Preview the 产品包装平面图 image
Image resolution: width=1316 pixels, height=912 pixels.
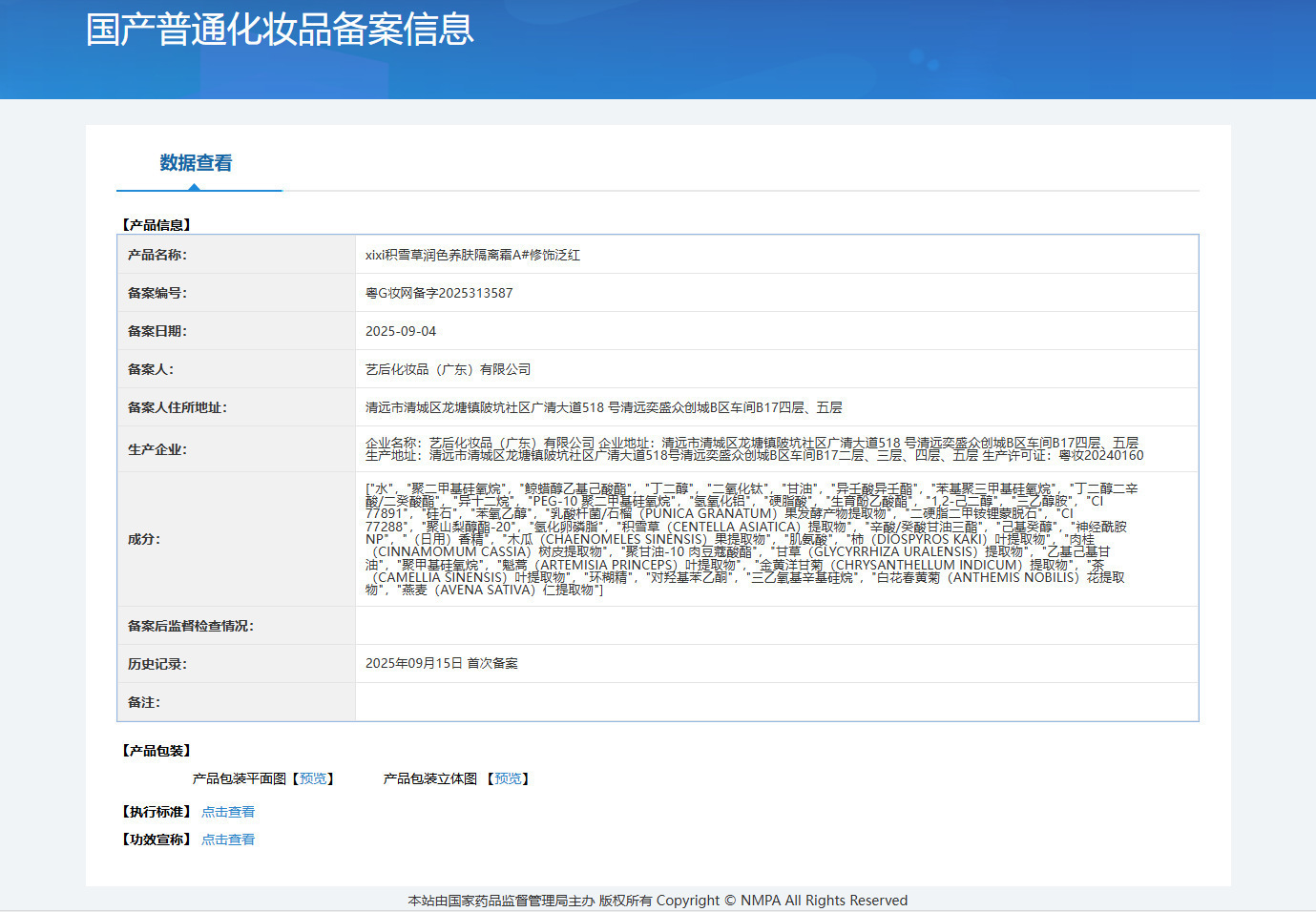point(312,779)
